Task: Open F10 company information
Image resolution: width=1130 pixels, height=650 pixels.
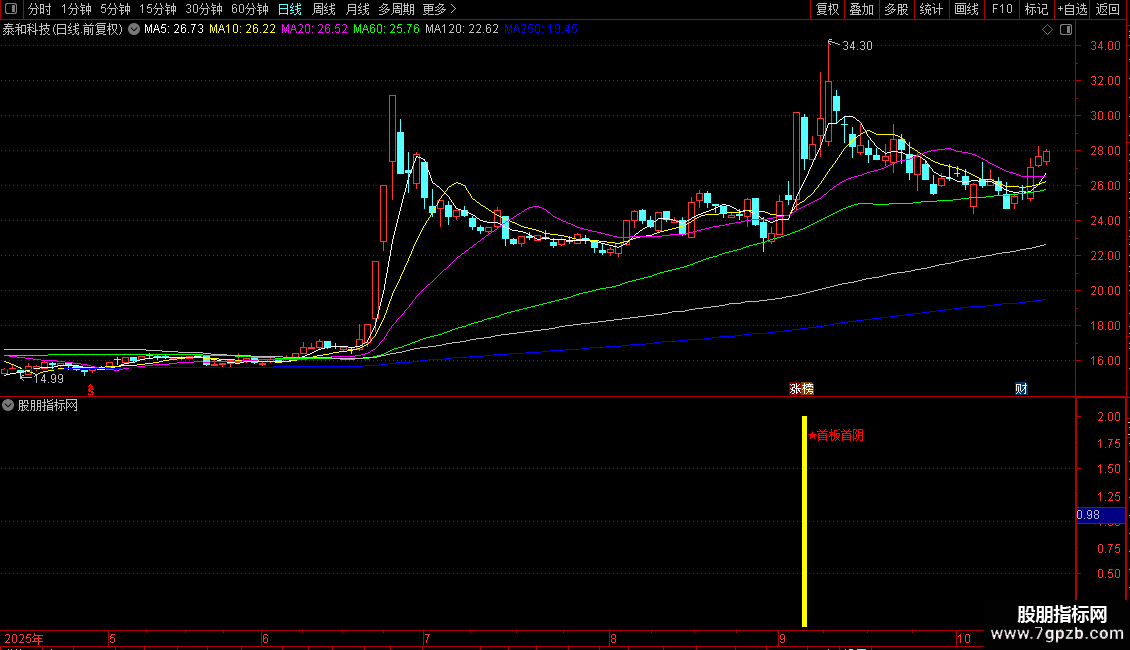Action: click(x=1002, y=9)
